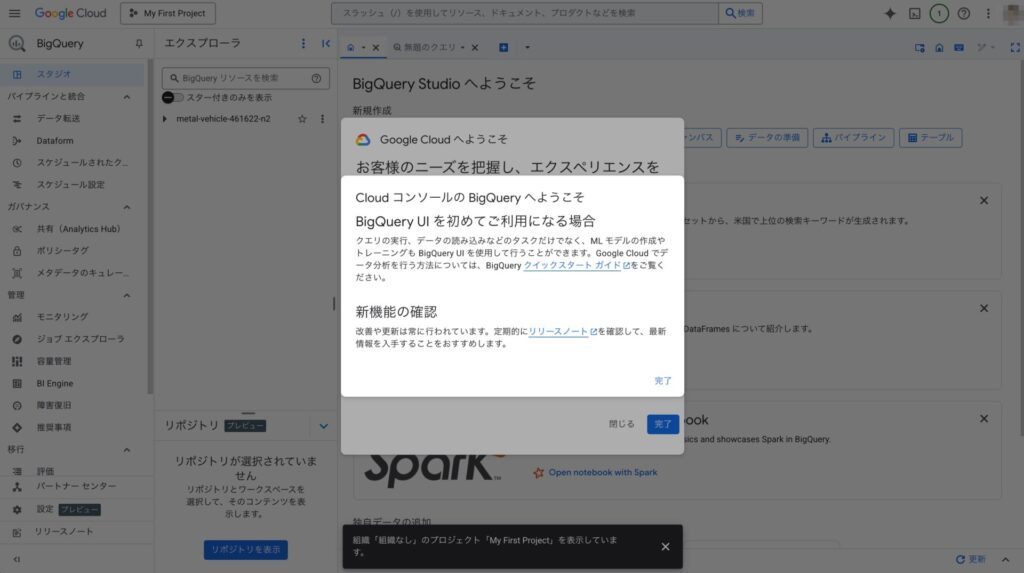Screen dimensions: 1024x573
Task: Click the データの準備 button
Action: tap(767, 138)
